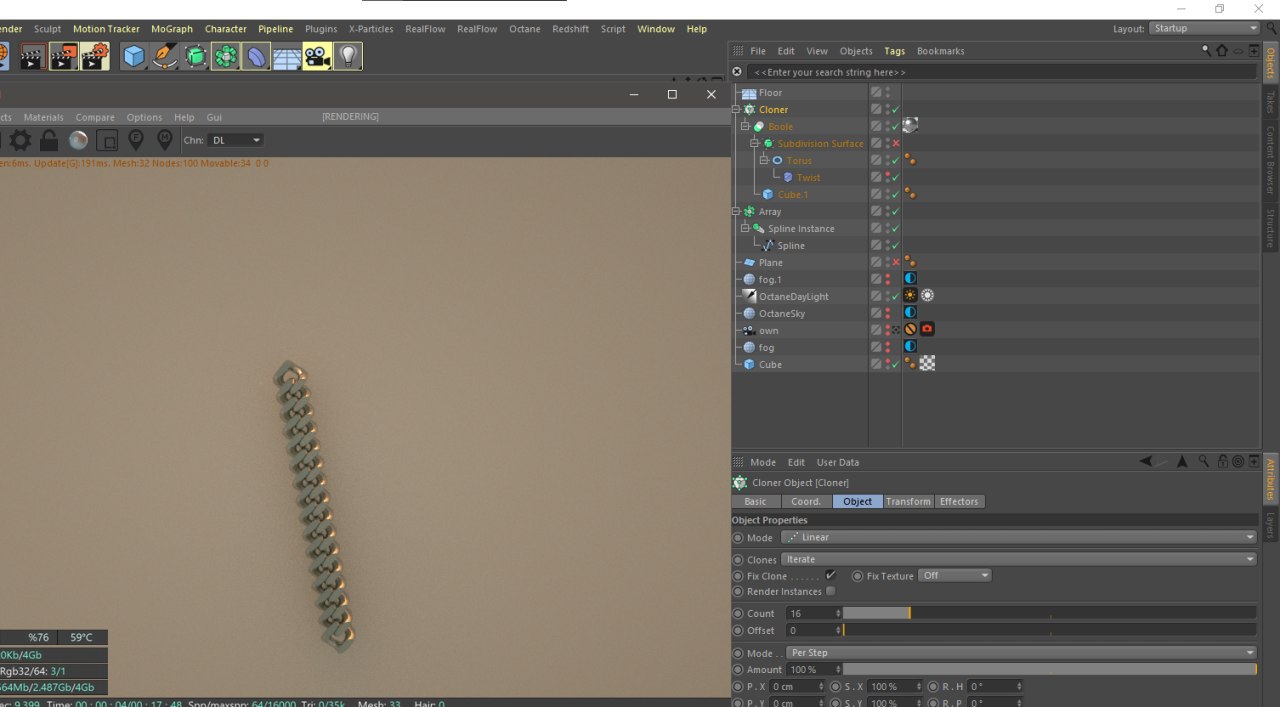Collapse the Boole hierarchy
Viewport: 1280px width, 707px height.
pyautogui.click(x=745, y=127)
